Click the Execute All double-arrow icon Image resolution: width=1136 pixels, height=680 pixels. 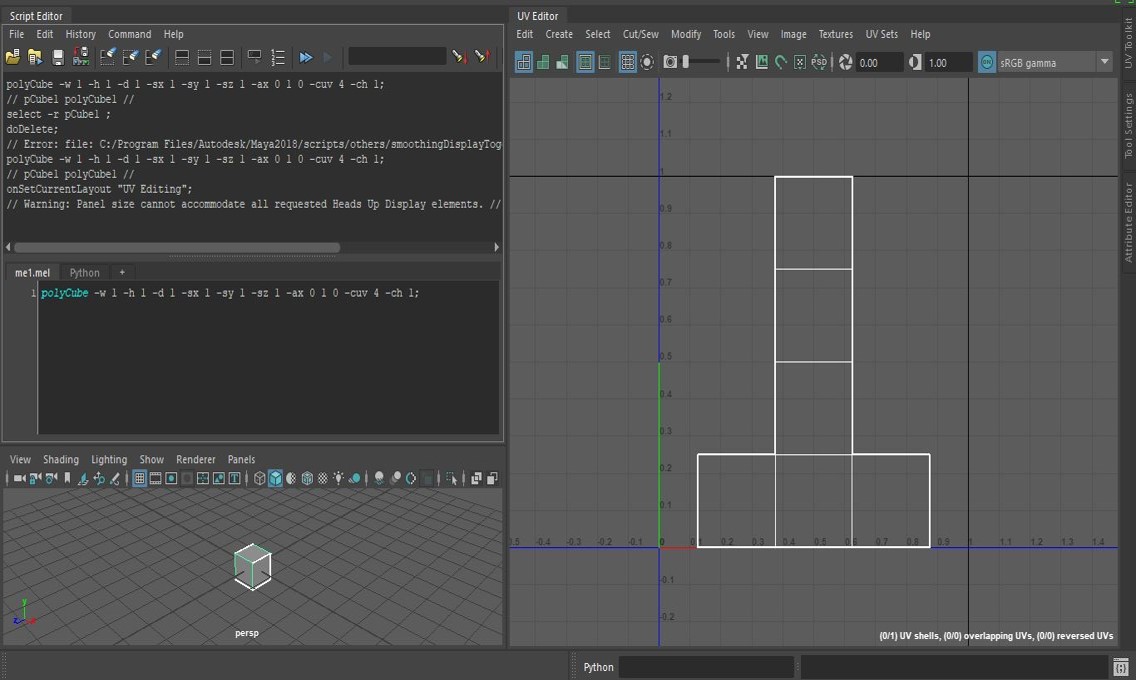[306, 57]
